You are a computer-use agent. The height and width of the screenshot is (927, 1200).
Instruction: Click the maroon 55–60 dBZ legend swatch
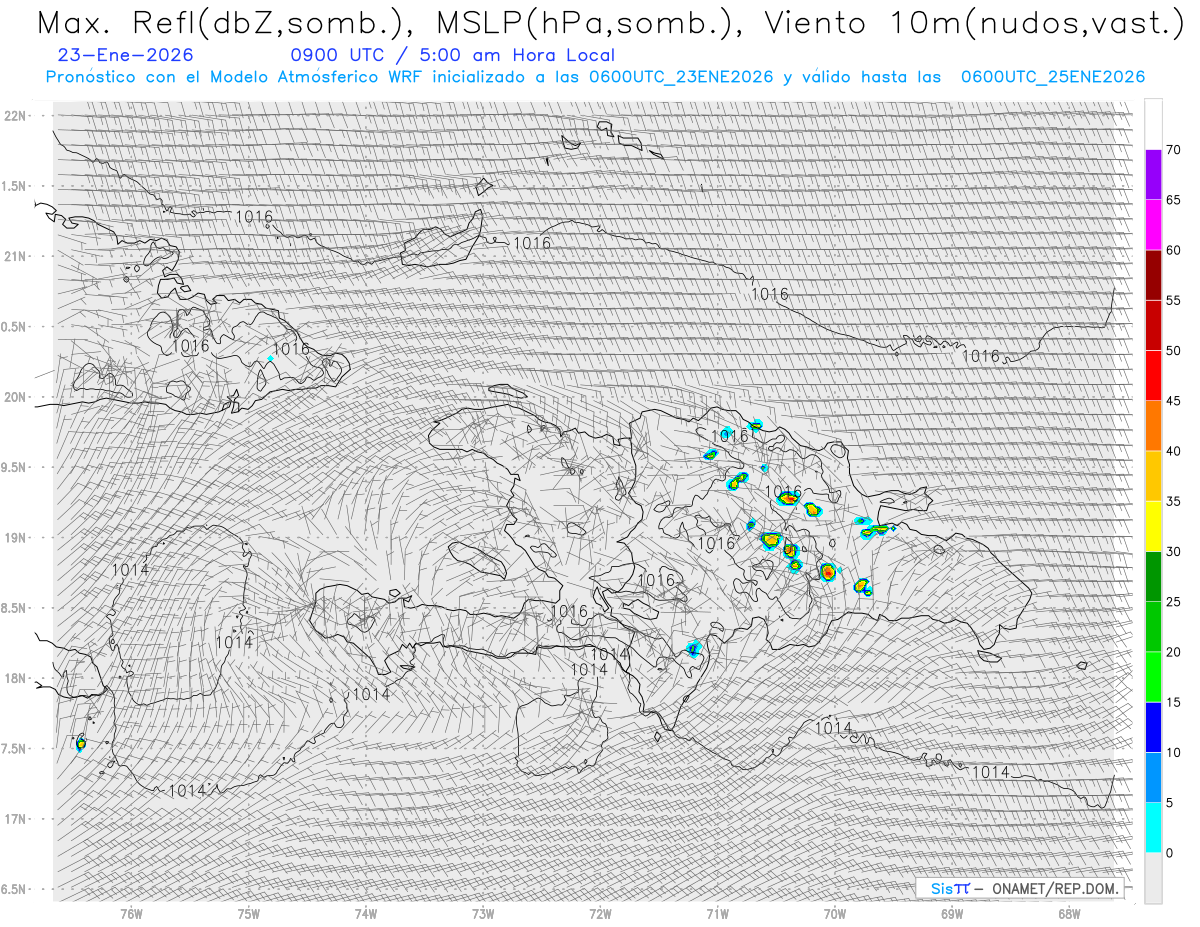(x=1153, y=275)
